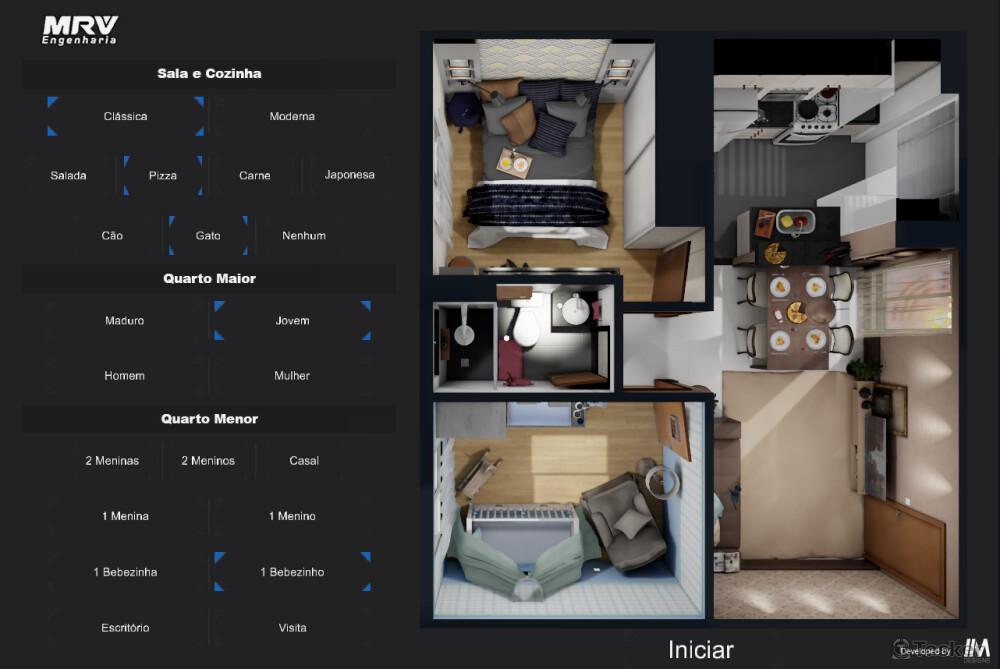This screenshot has height=669, width=1000.
Task: Pick the Pizza food option
Action: tap(163, 176)
